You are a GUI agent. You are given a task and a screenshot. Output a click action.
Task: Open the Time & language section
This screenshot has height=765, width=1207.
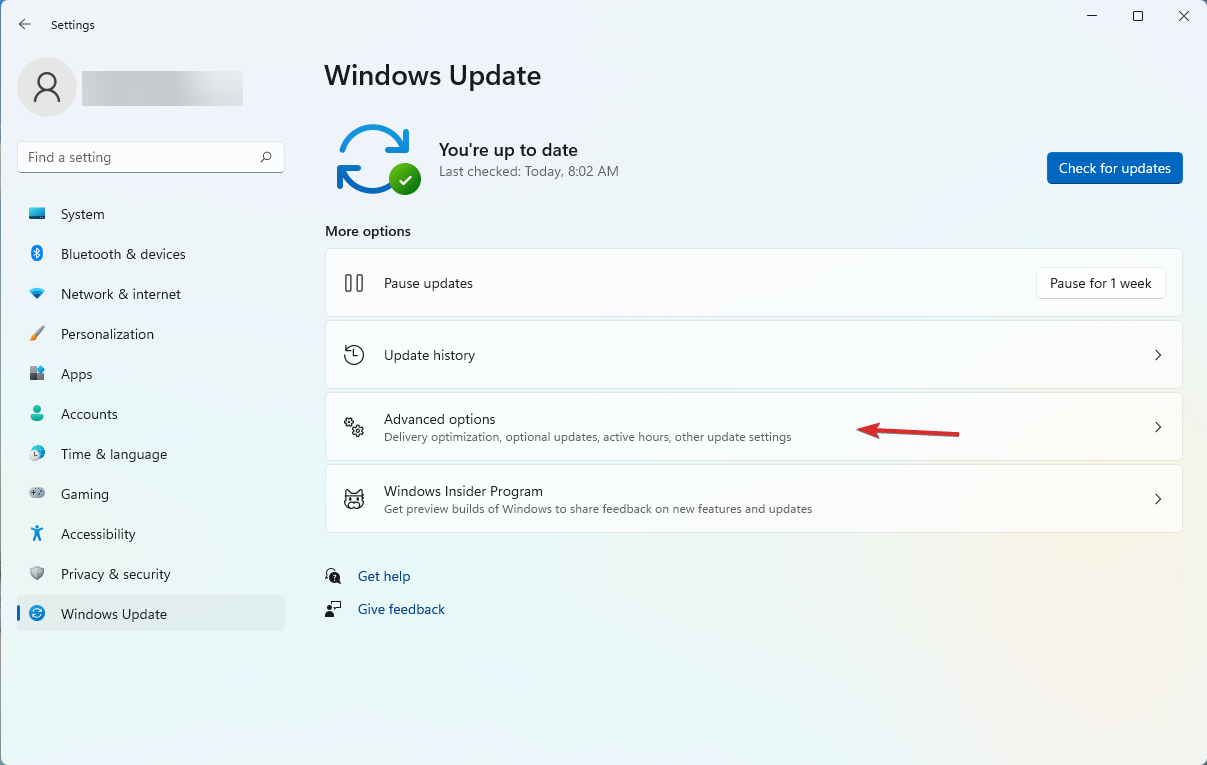pos(113,453)
